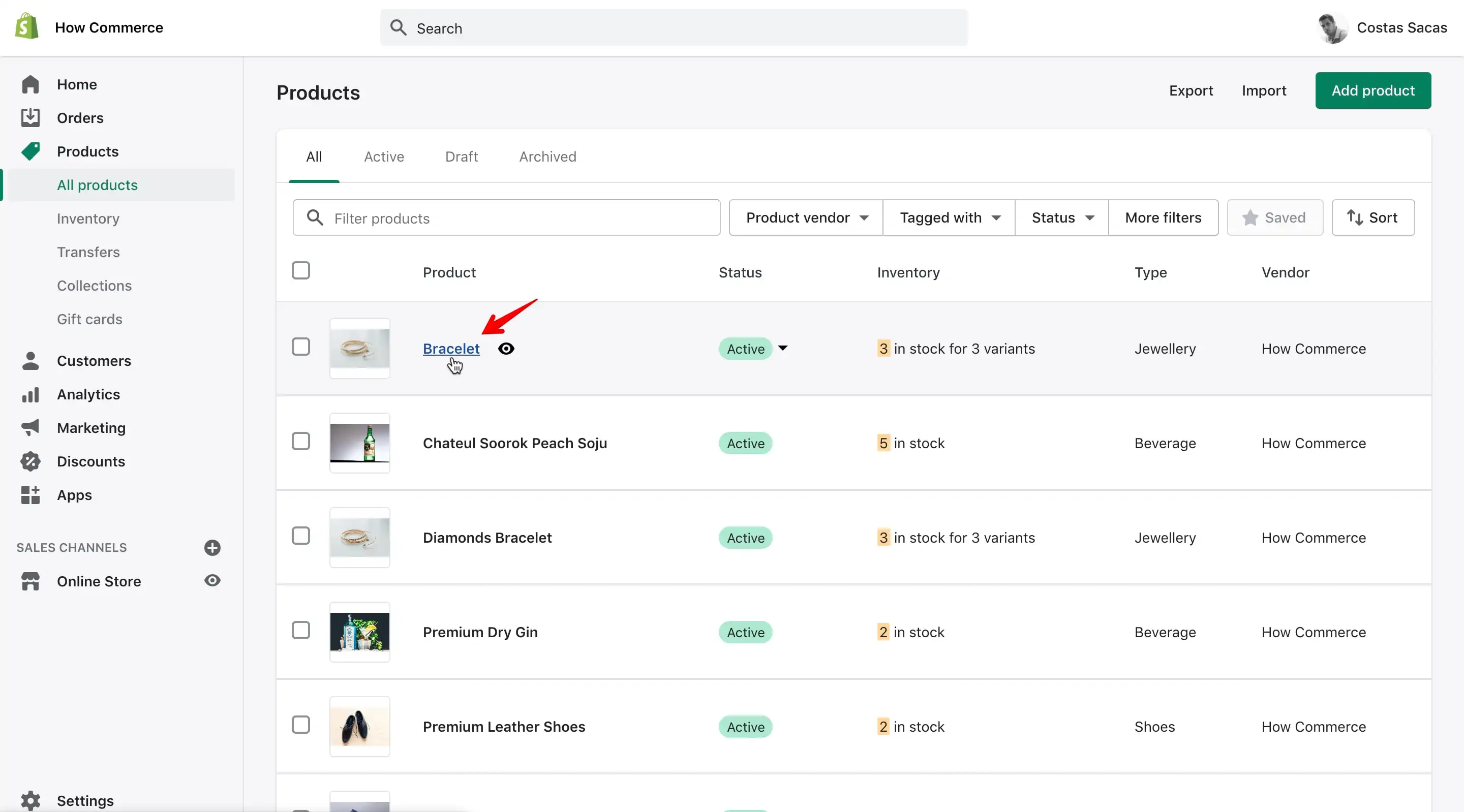Check the Chateul Soorok Peach Soju checkbox
The image size is (1464, 812).
point(300,442)
